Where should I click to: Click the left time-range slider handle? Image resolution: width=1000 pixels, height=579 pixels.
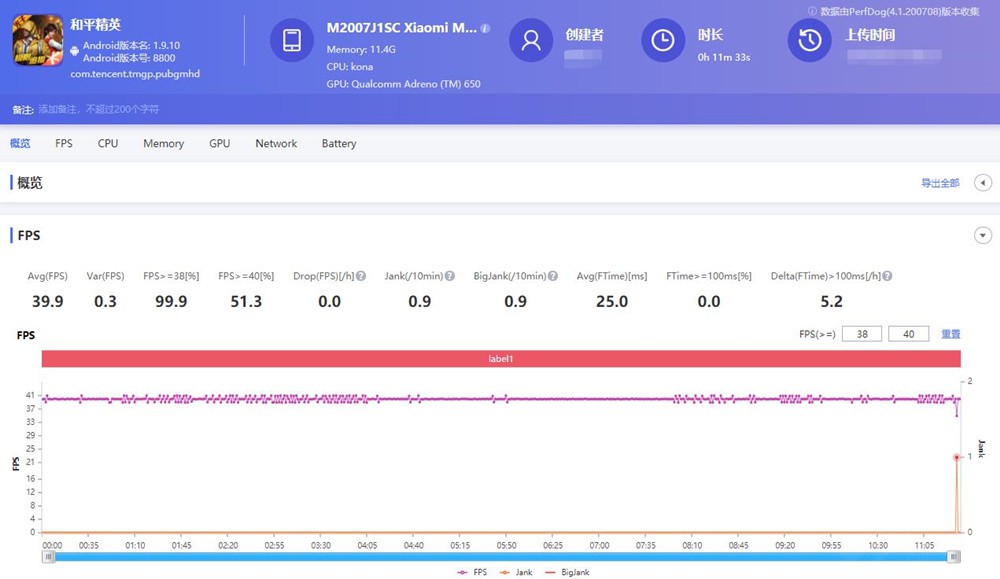pyautogui.click(x=48, y=557)
